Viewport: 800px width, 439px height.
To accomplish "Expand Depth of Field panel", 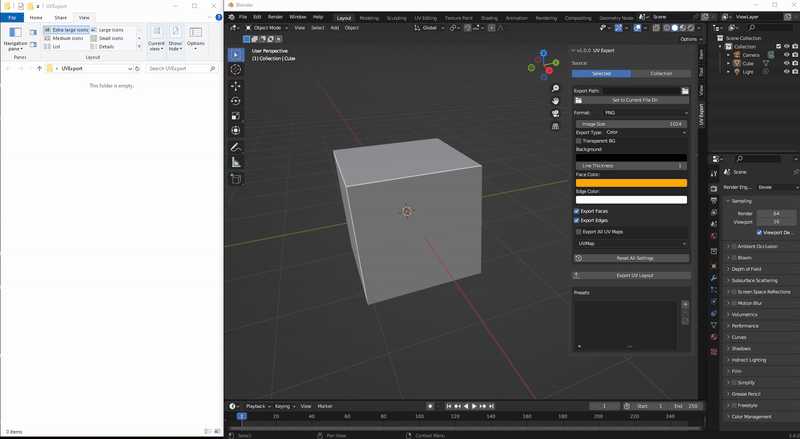I will click(x=745, y=269).
